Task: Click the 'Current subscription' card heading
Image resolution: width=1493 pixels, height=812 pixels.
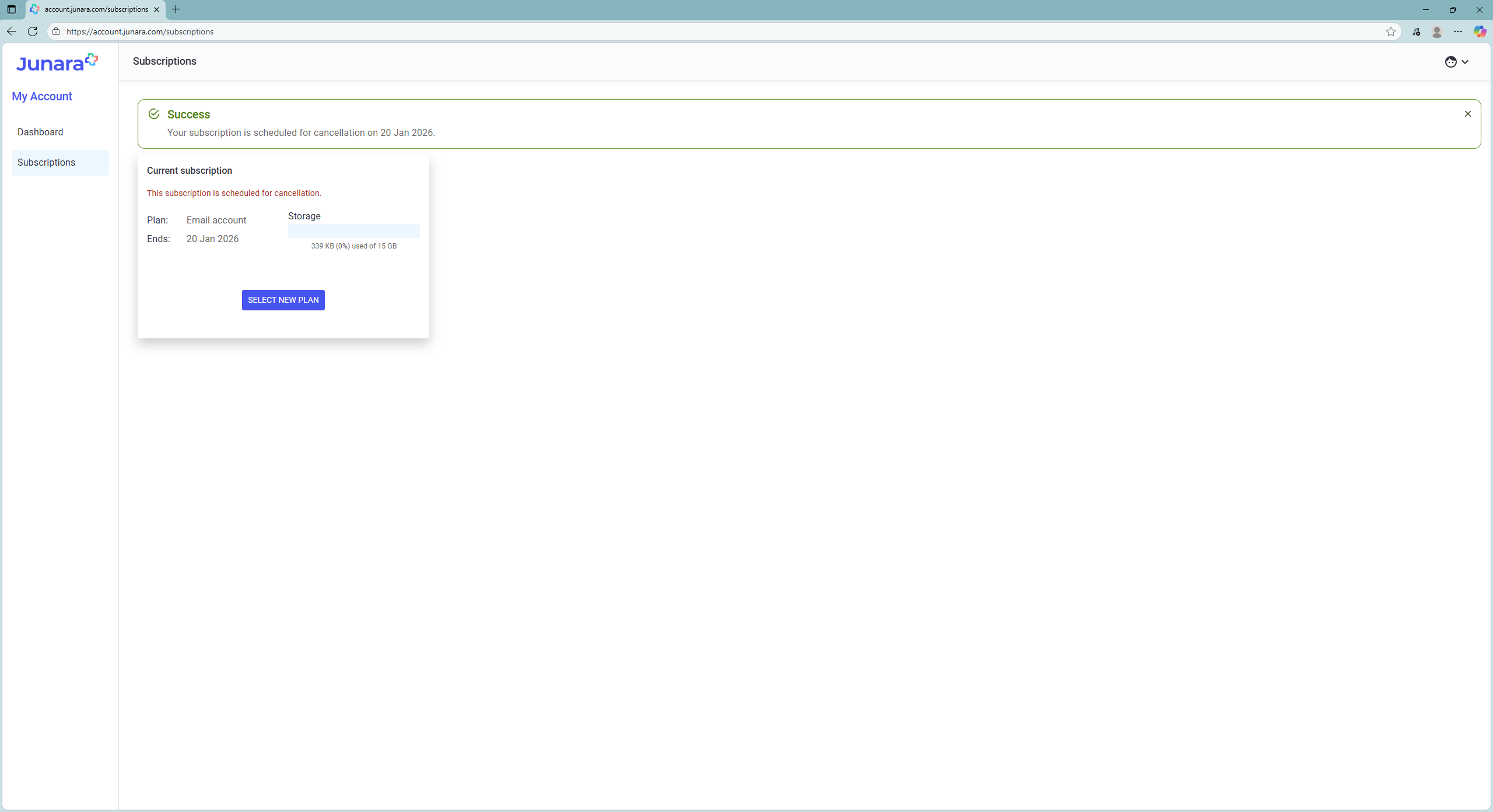Action: 190,170
